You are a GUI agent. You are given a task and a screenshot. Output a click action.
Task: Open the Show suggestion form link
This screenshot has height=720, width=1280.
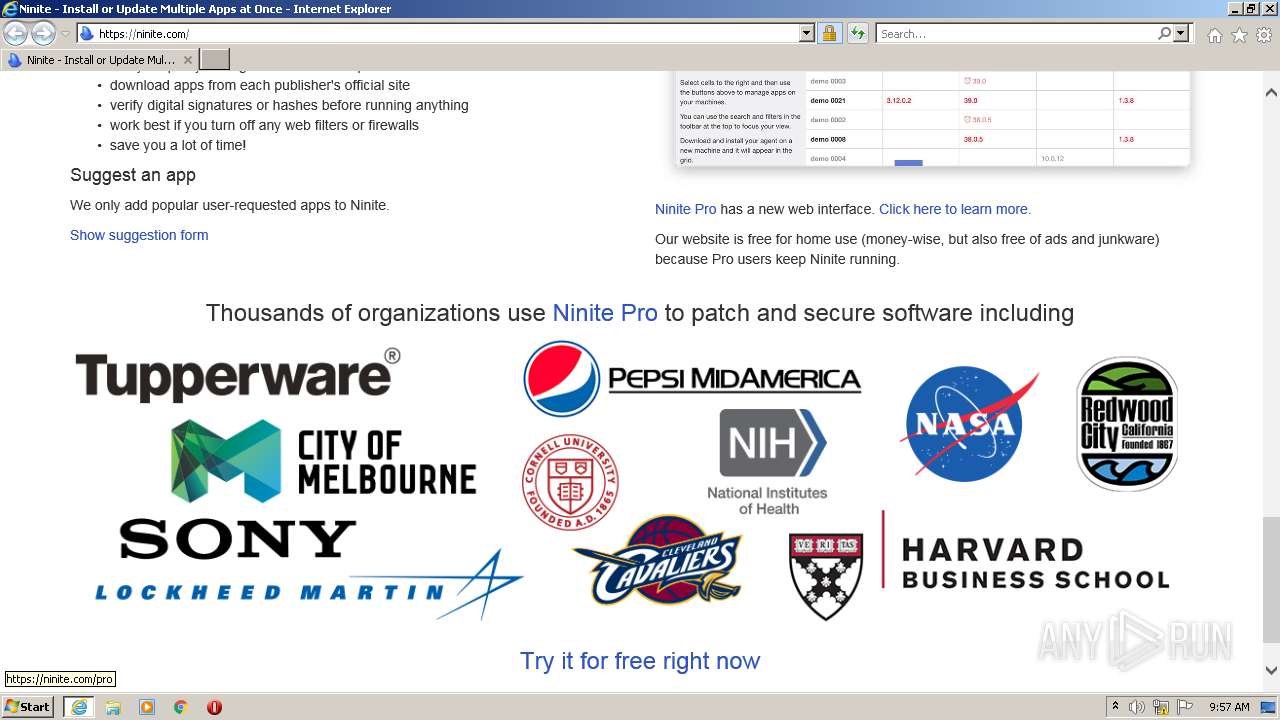point(139,235)
